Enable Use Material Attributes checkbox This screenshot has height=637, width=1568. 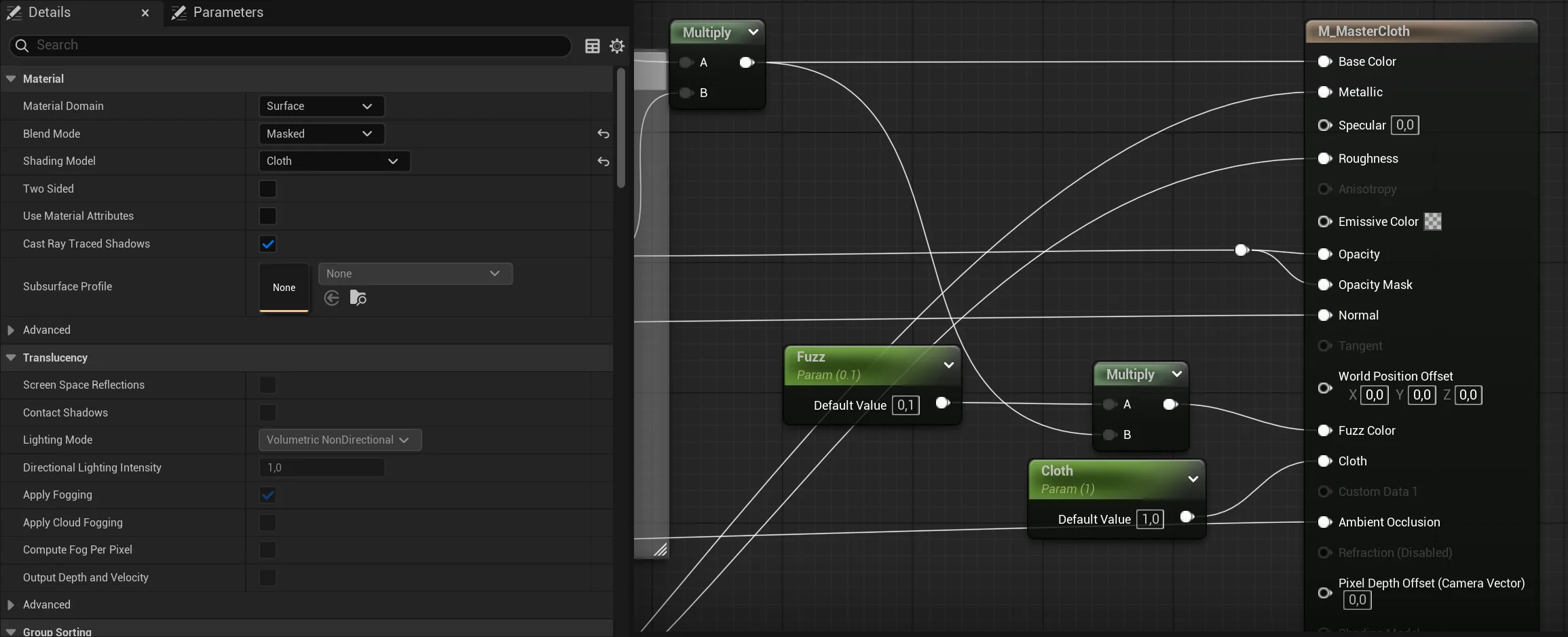point(268,216)
